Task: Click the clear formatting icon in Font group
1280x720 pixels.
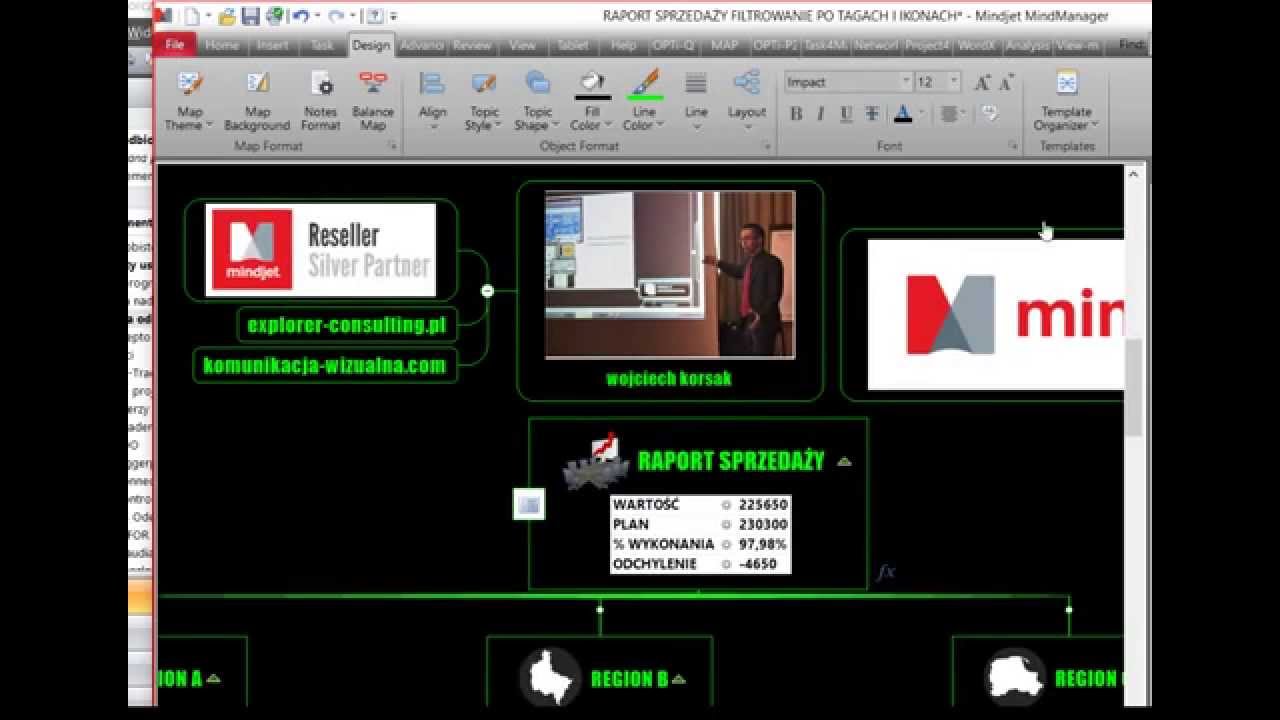Action: (x=990, y=114)
